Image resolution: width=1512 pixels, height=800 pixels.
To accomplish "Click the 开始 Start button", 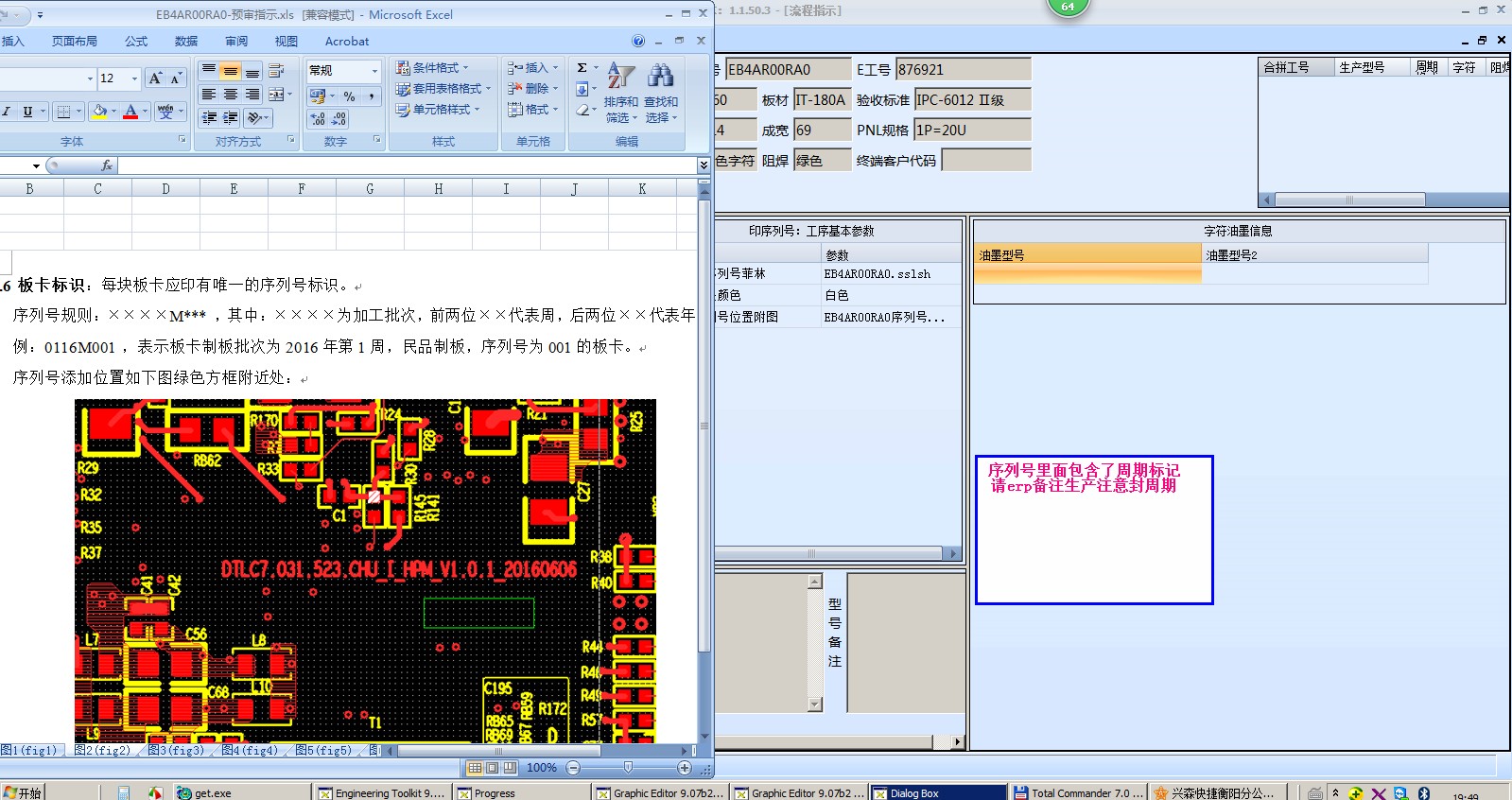I will coord(23,792).
